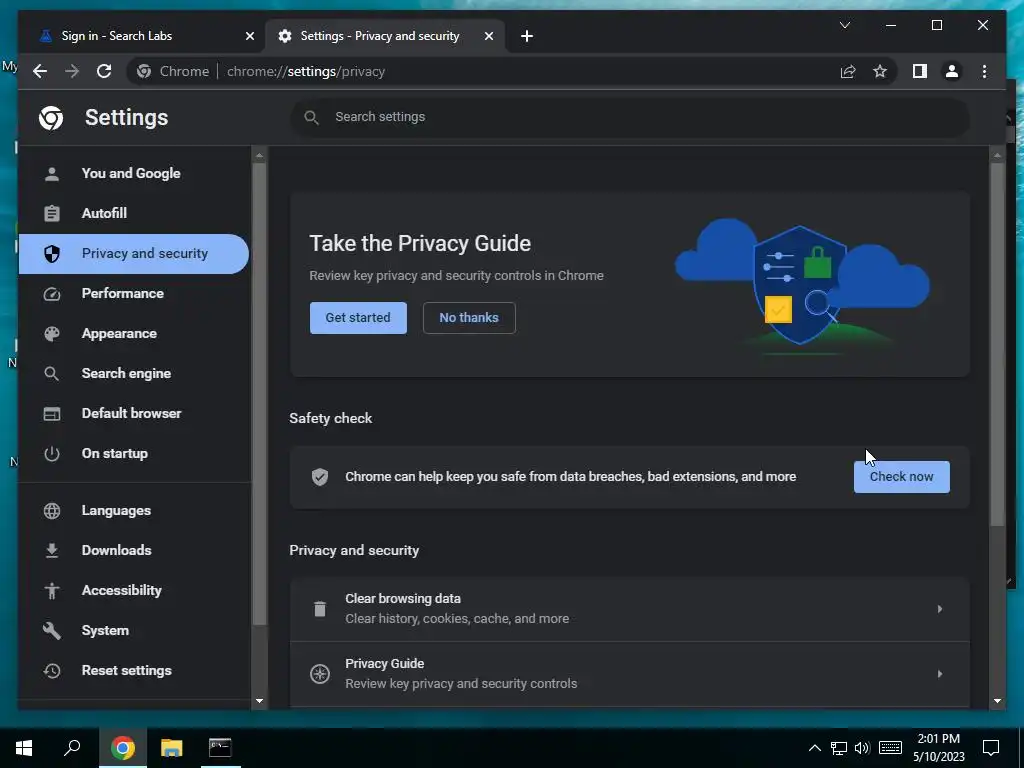Close the Sign in - Search Labs tab

click(x=249, y=36)
